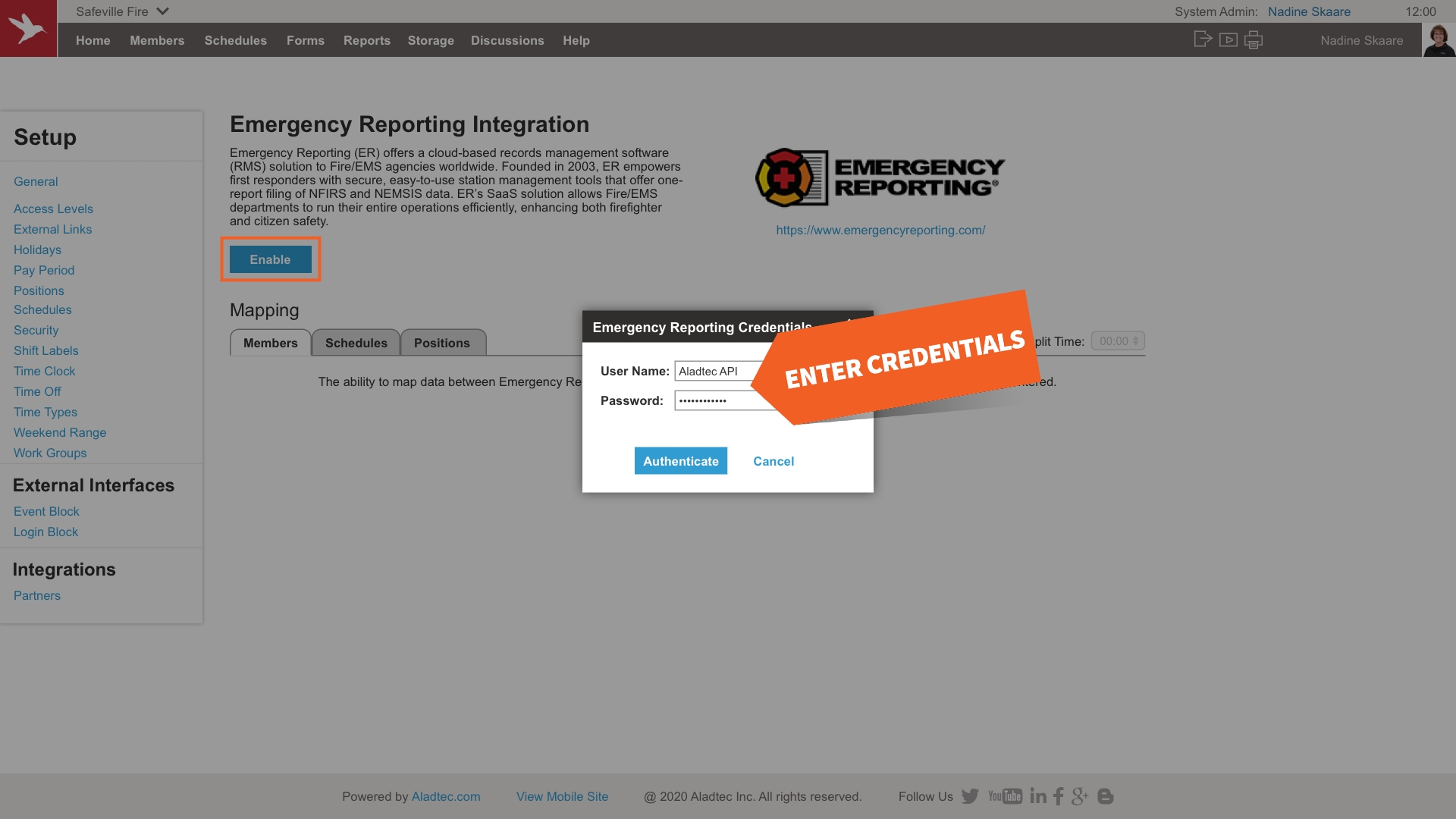The width and height of the screenshot is (1456, 819).
Task: Click the Emergency Reporting website link
Action: (880, 230)
